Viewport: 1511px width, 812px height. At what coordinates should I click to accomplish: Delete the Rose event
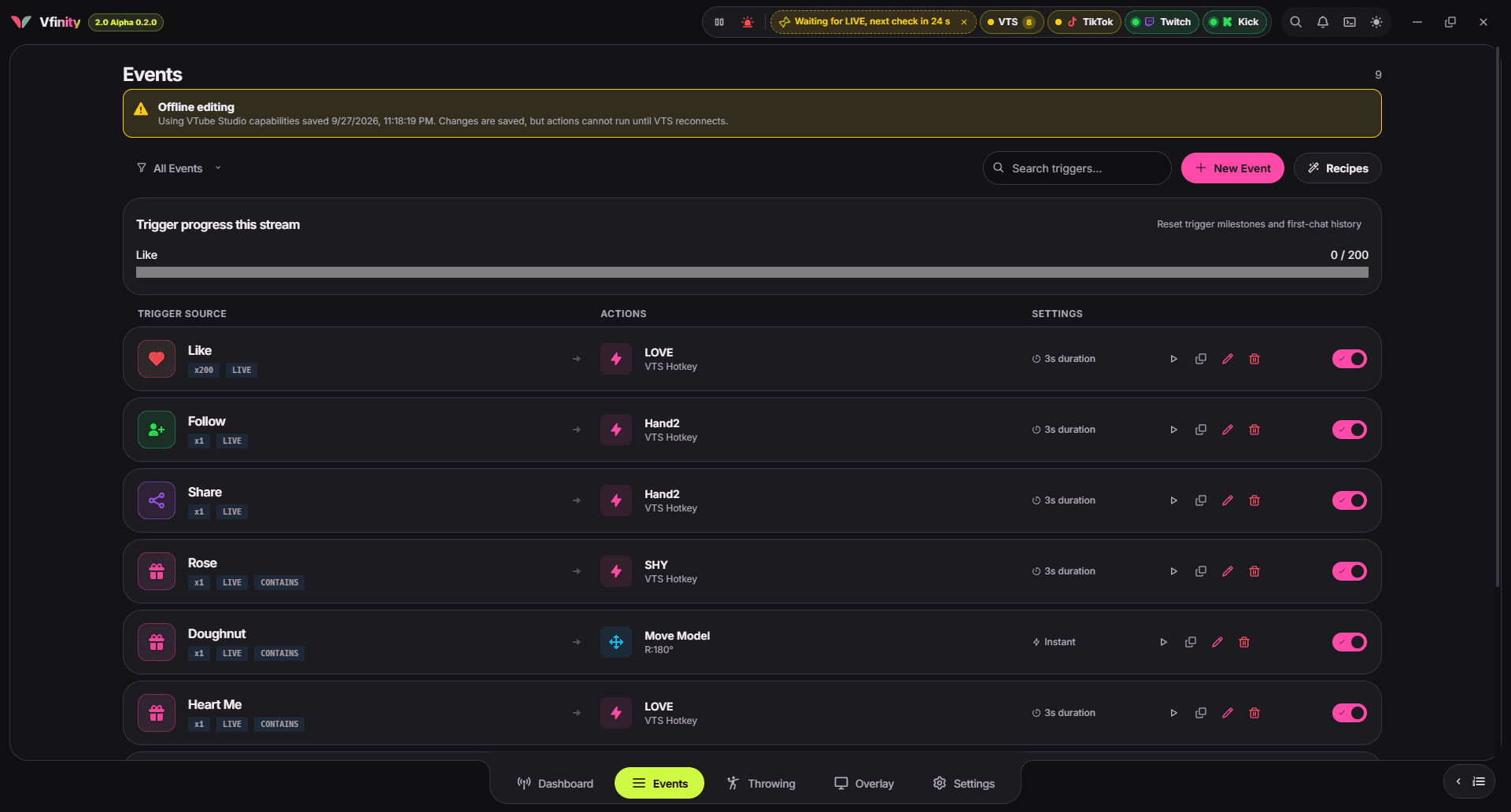point(1254,571)
